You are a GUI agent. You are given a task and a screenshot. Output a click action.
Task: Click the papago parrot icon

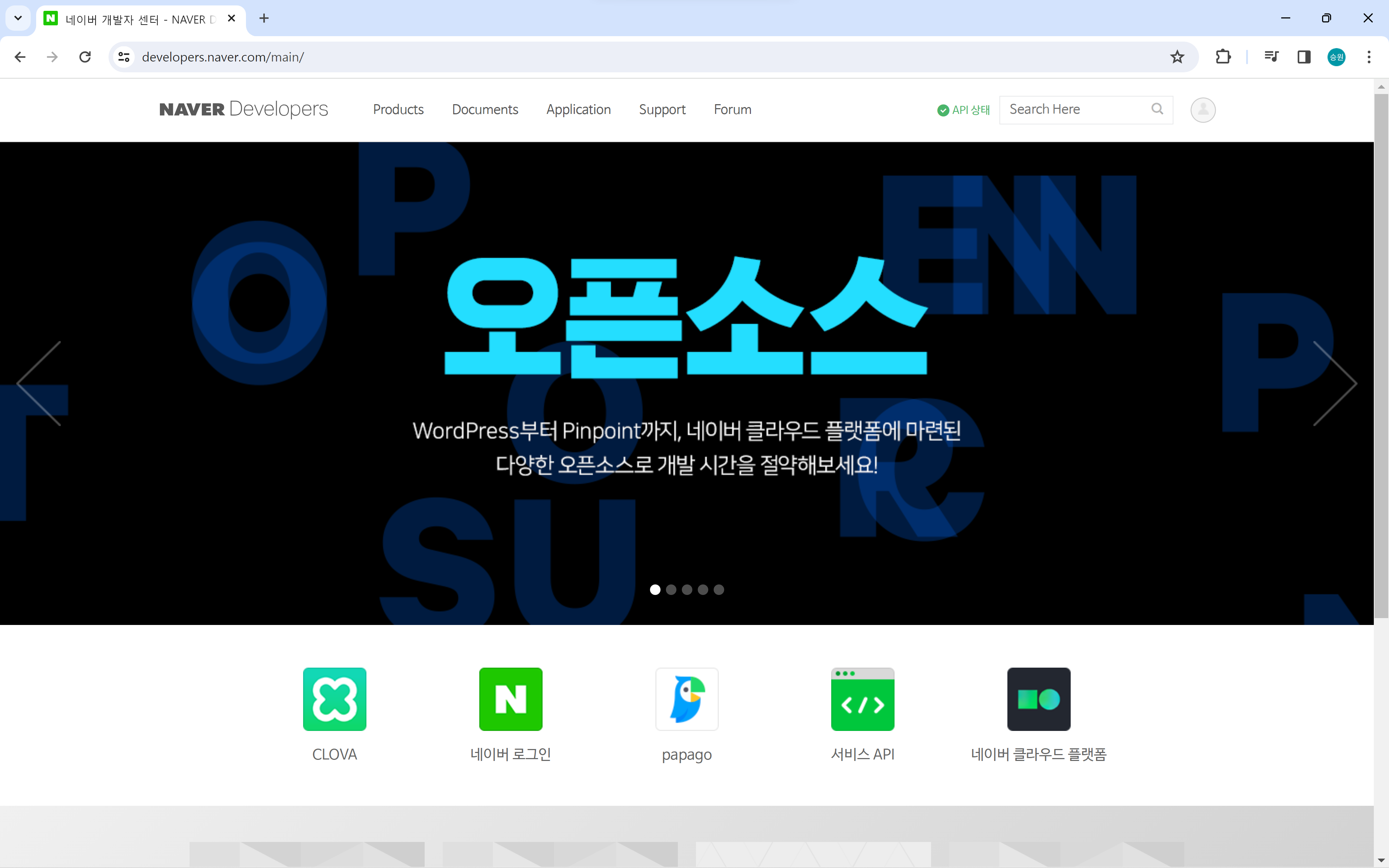[x=687, y=699]
